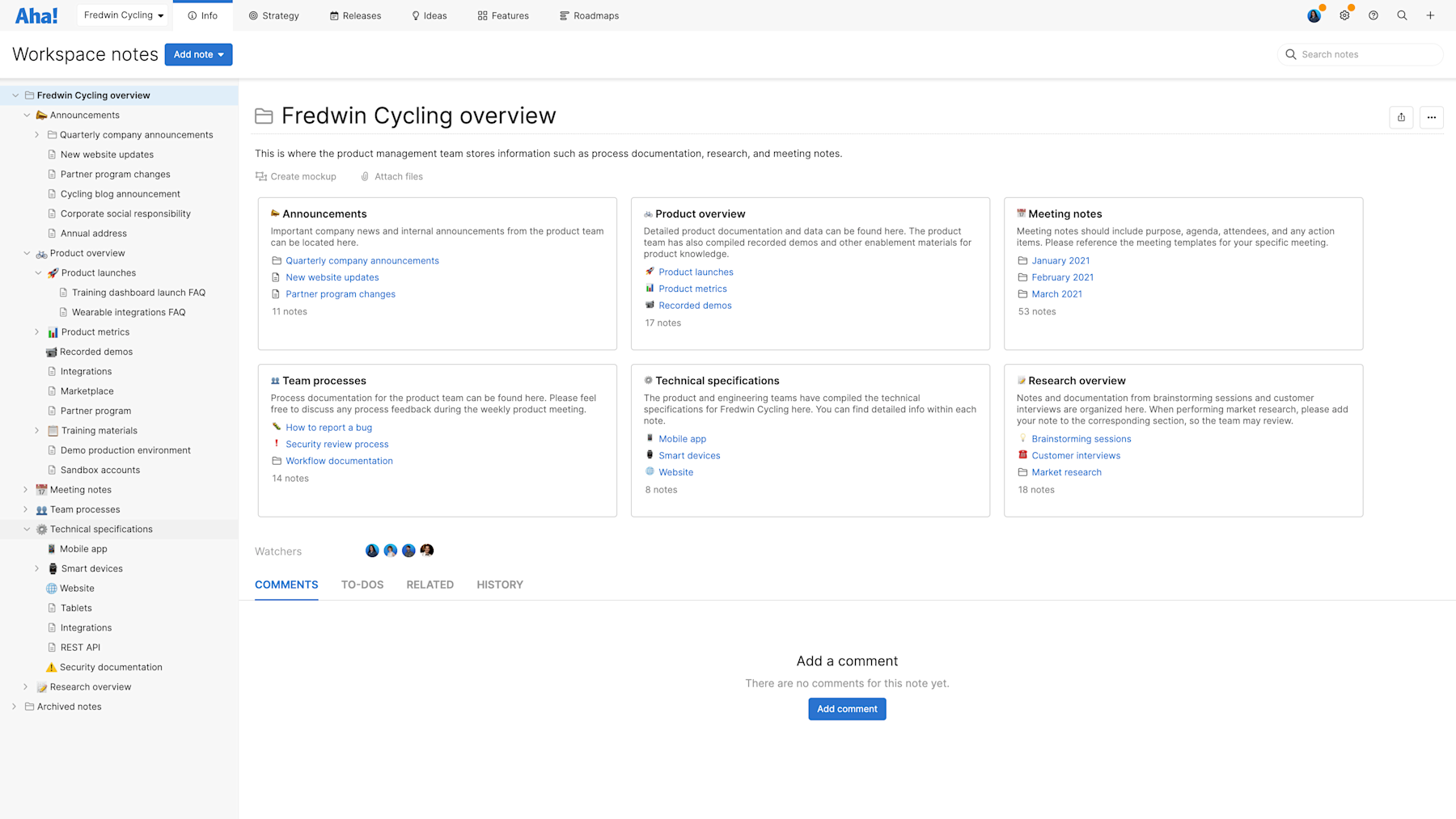Open the Ideas section
The height and width of the screenshot is (819, 1456).
tap(429, 15)
